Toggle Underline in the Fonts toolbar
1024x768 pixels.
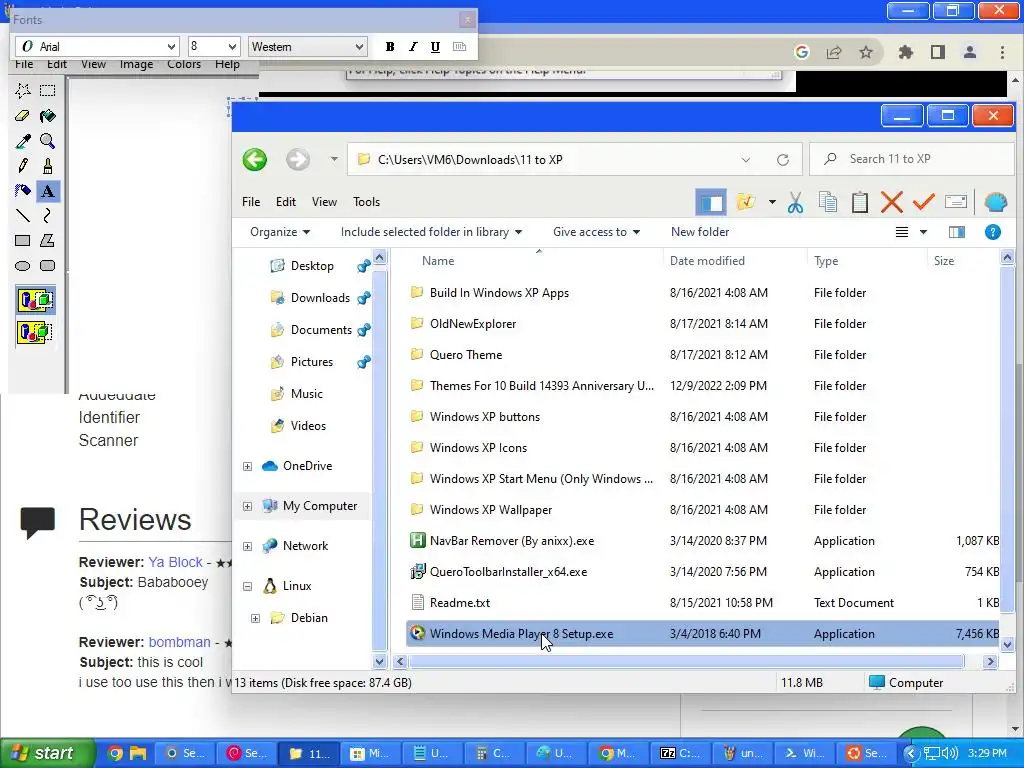tap(436, 47)
